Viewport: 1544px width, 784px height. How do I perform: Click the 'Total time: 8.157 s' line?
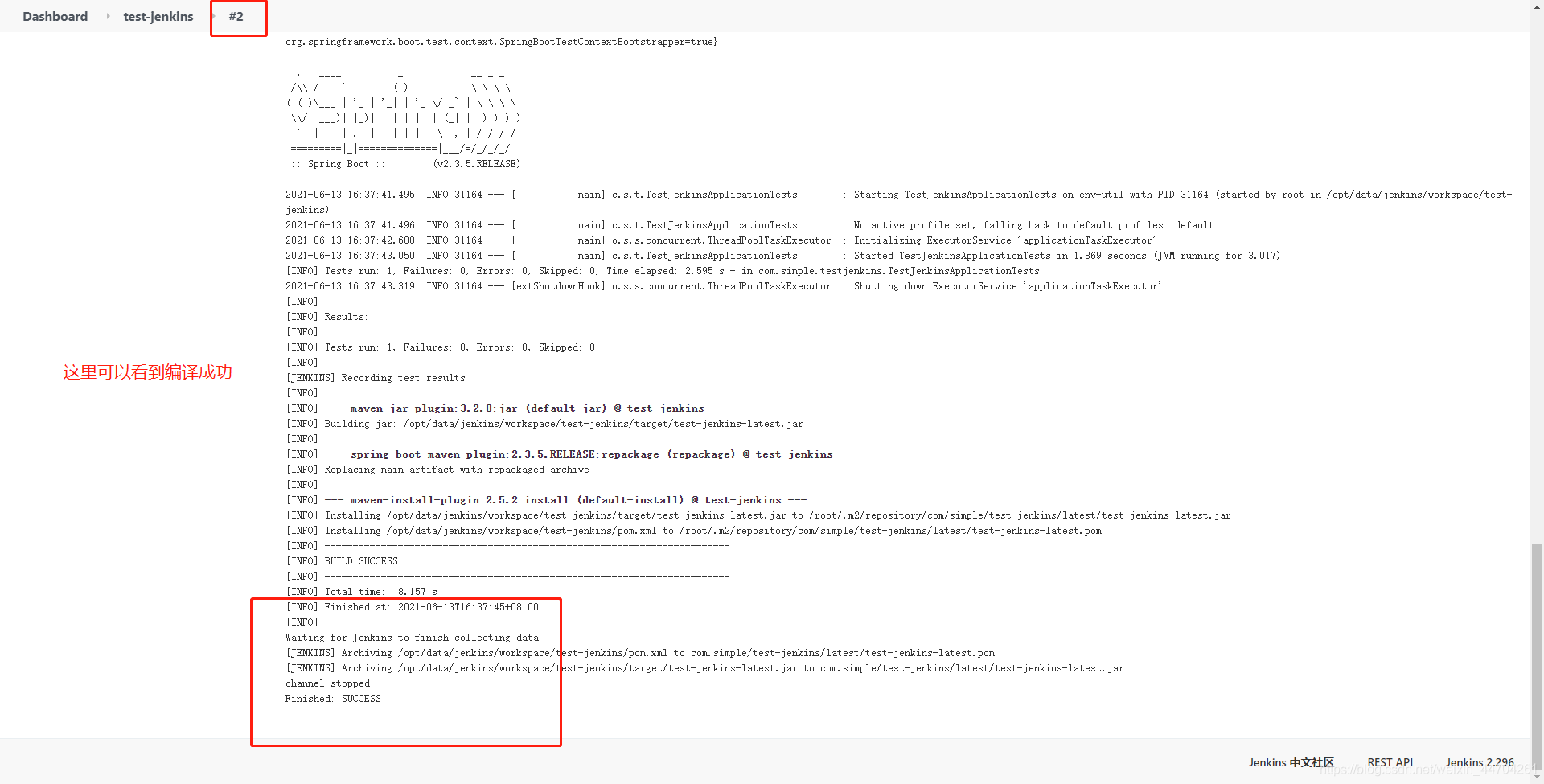coord(362,592)
